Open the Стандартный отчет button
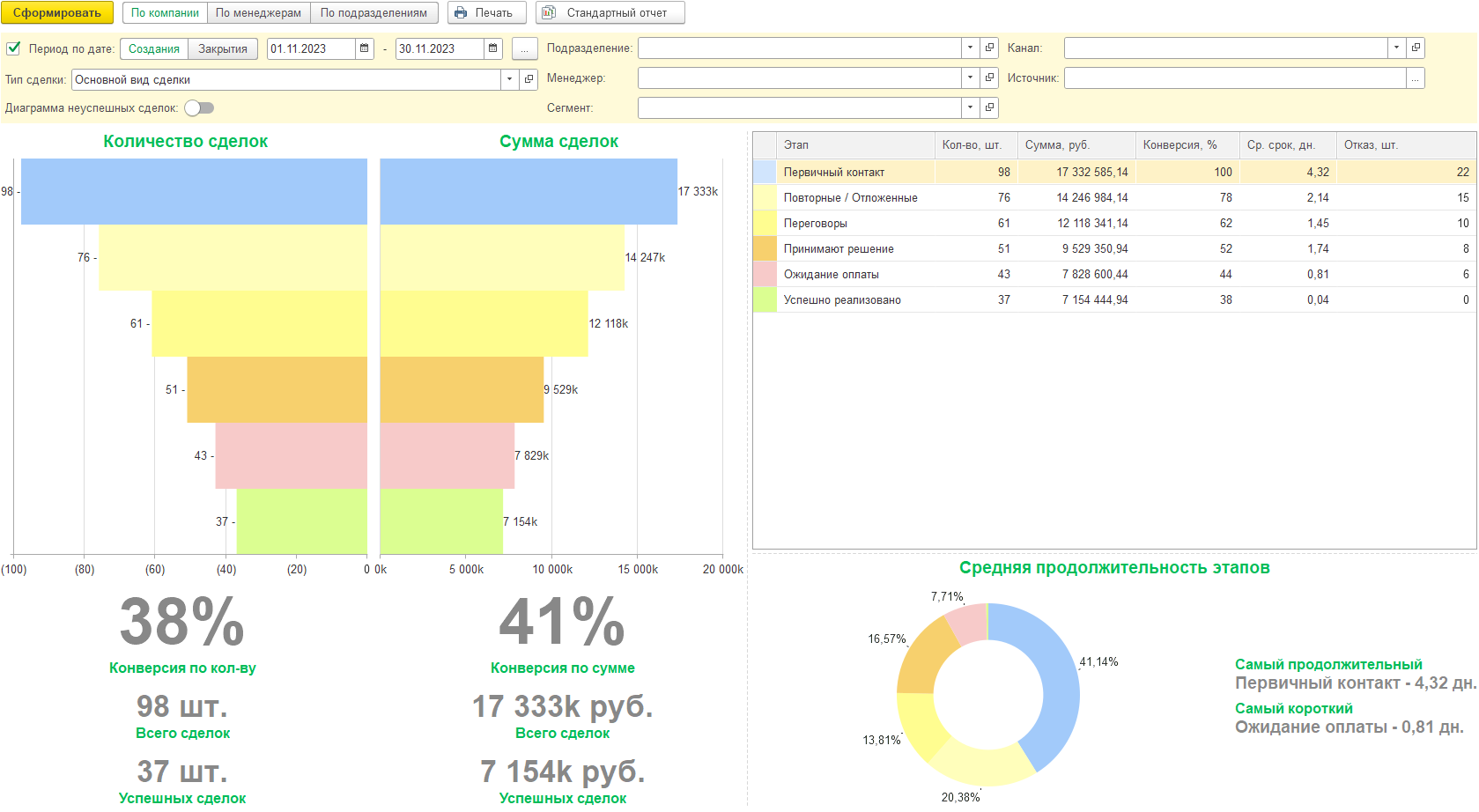Image resolution: width=1479 pixels, height=812 pixels. pyautogui.click(x=610, y=13)
